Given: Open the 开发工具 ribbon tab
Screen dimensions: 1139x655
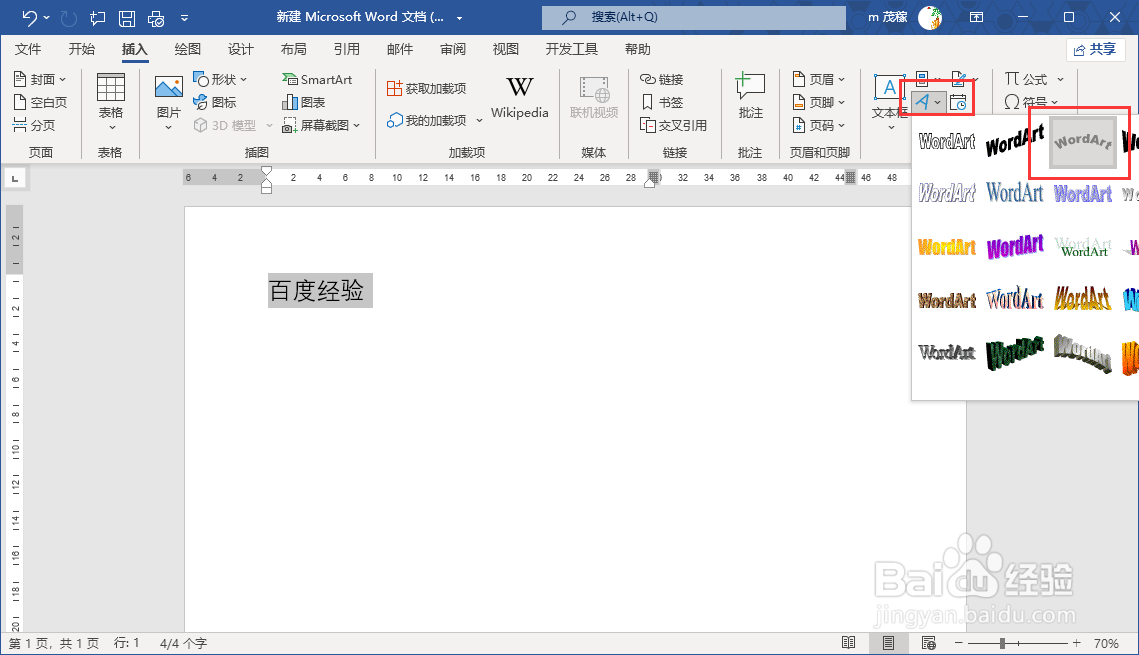Looking at the screenshot, I should coord(571,48).
